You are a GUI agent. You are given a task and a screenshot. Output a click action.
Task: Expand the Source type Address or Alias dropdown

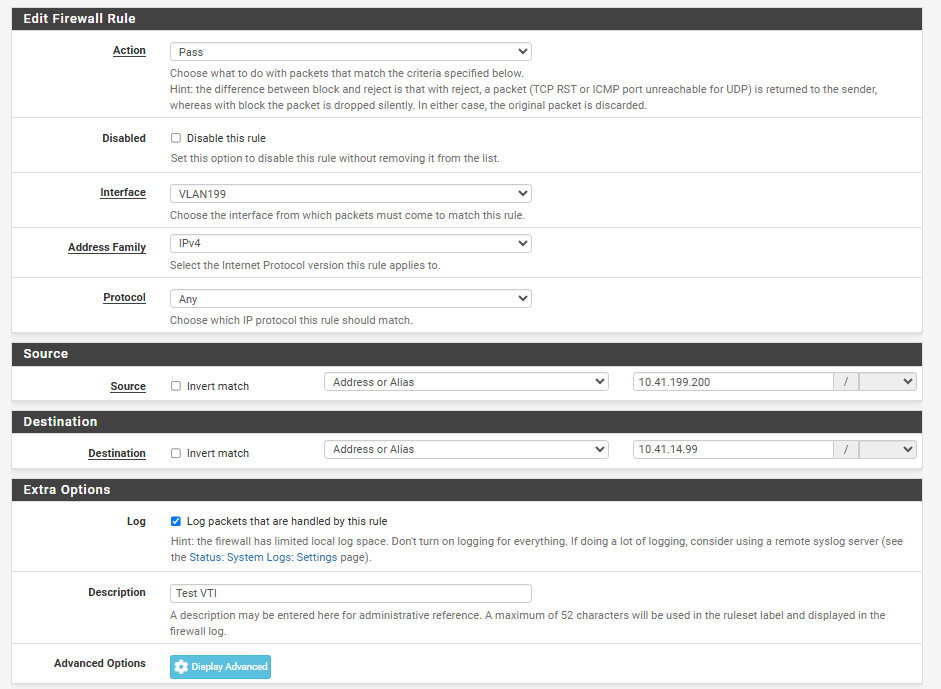[466, 382]
